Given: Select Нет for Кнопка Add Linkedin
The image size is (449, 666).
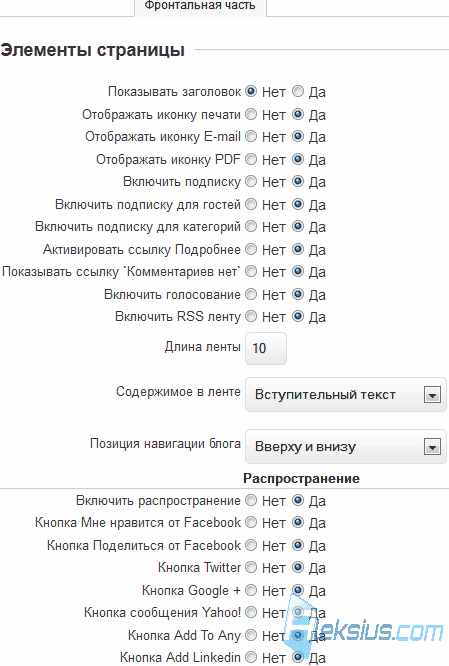Looking at the screenshot, I should tap(251, 657).
